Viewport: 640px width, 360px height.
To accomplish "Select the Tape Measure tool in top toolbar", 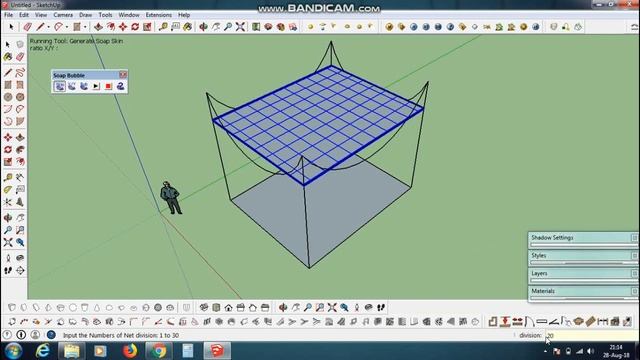I will pyautogui.click(x=163, y=27).
